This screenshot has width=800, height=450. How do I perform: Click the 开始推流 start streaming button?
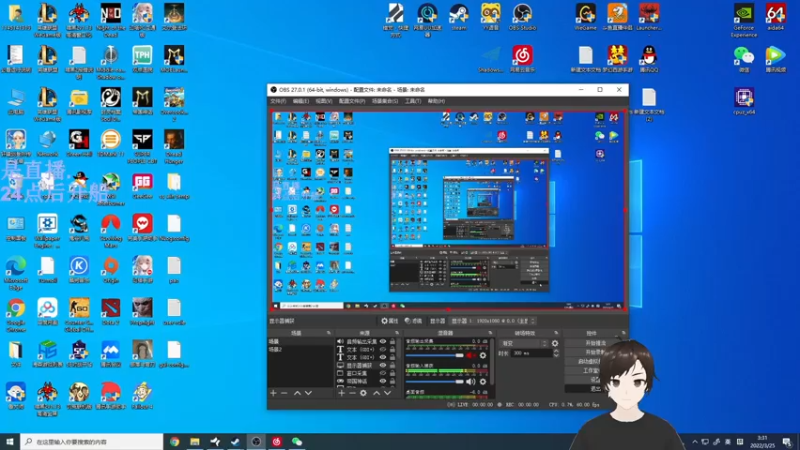click(x=595, y=343)
